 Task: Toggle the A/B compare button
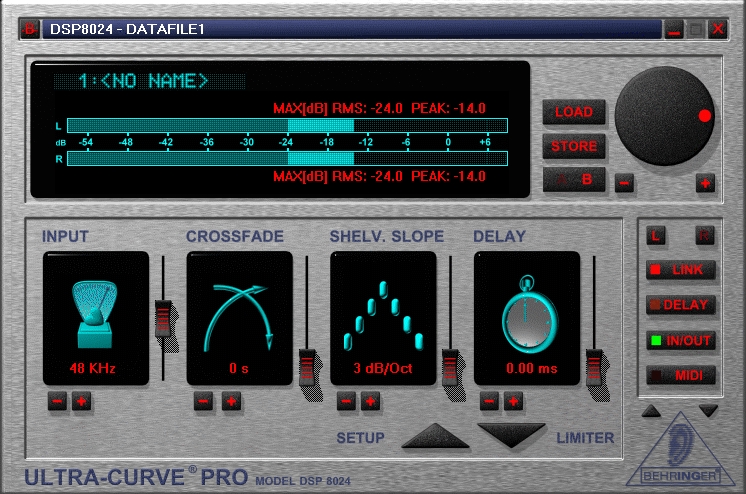[574, 179]
